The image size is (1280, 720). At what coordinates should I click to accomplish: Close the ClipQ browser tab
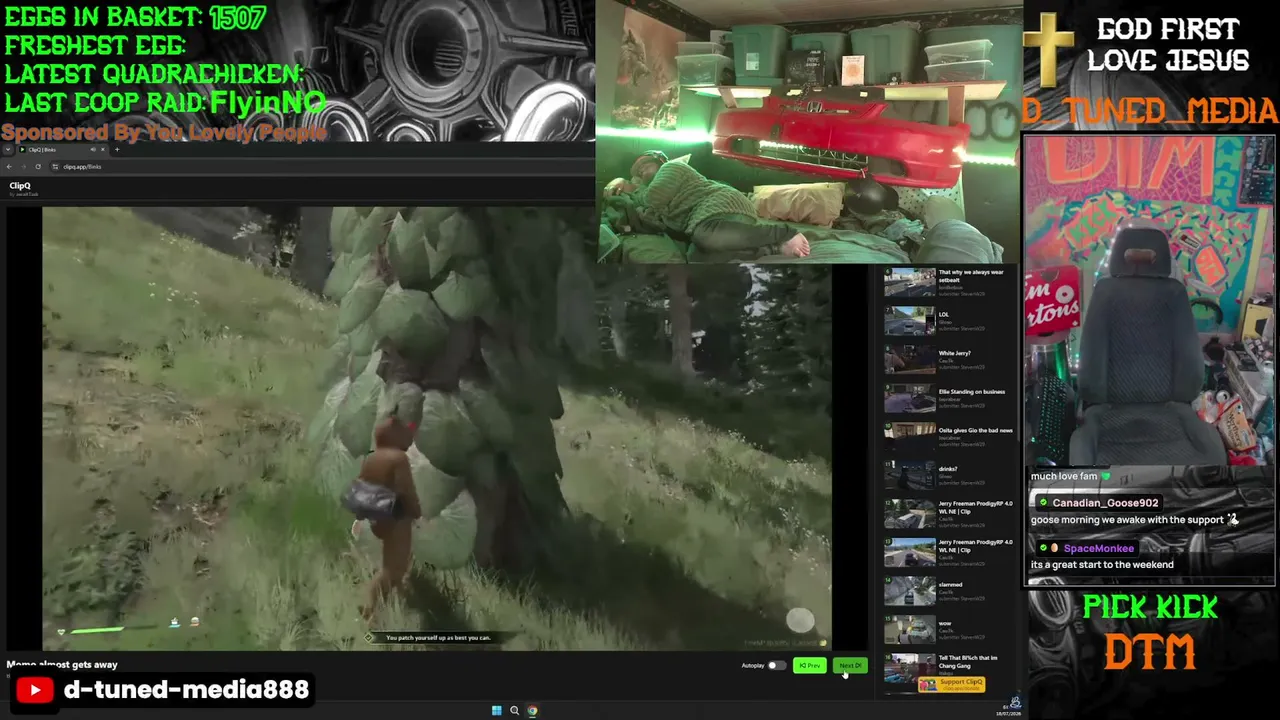coord(102,150)
